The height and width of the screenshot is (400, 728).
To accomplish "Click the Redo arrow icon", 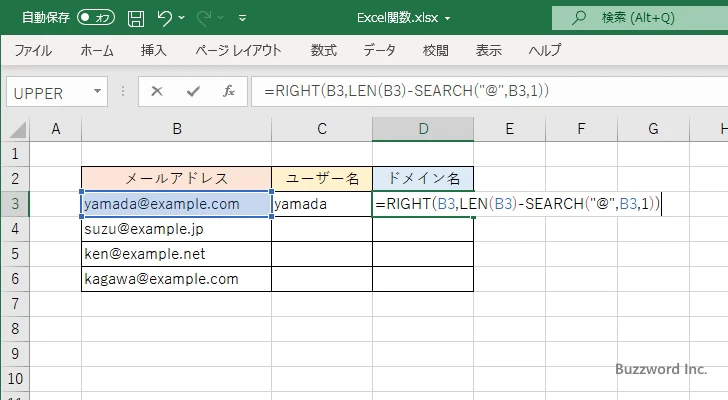I will [203, 18].
